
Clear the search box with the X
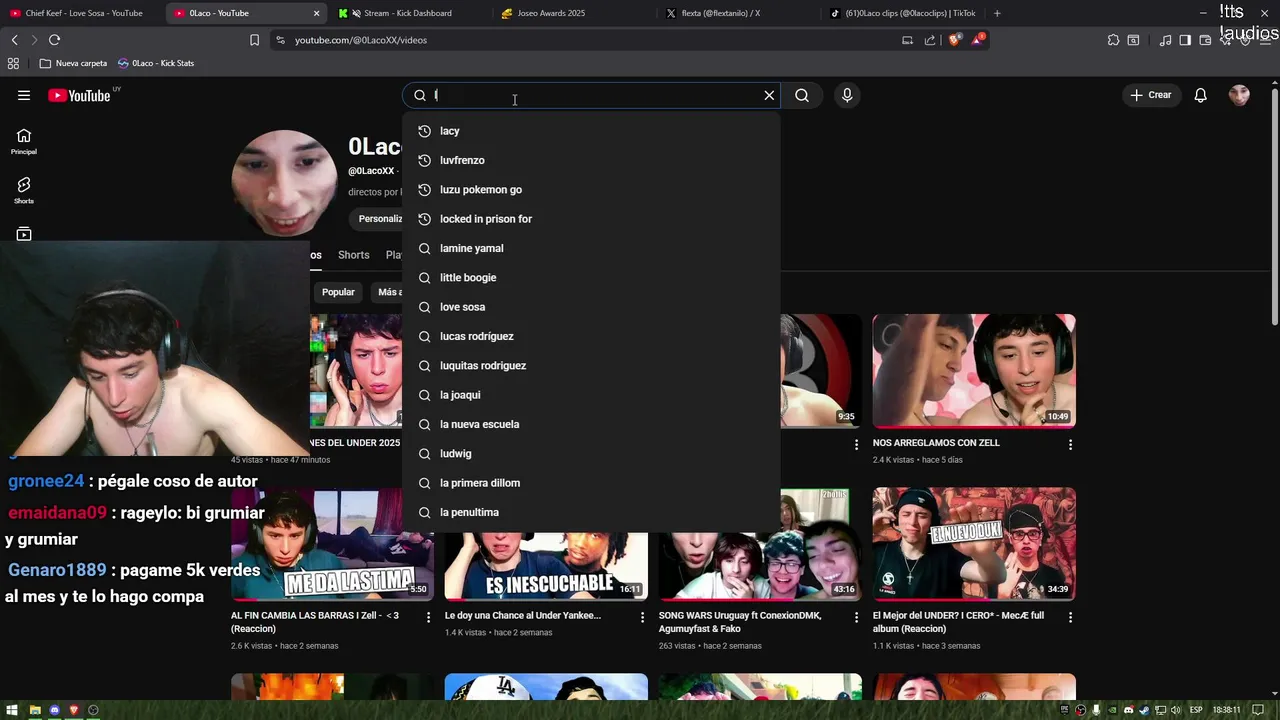point(769,95)
